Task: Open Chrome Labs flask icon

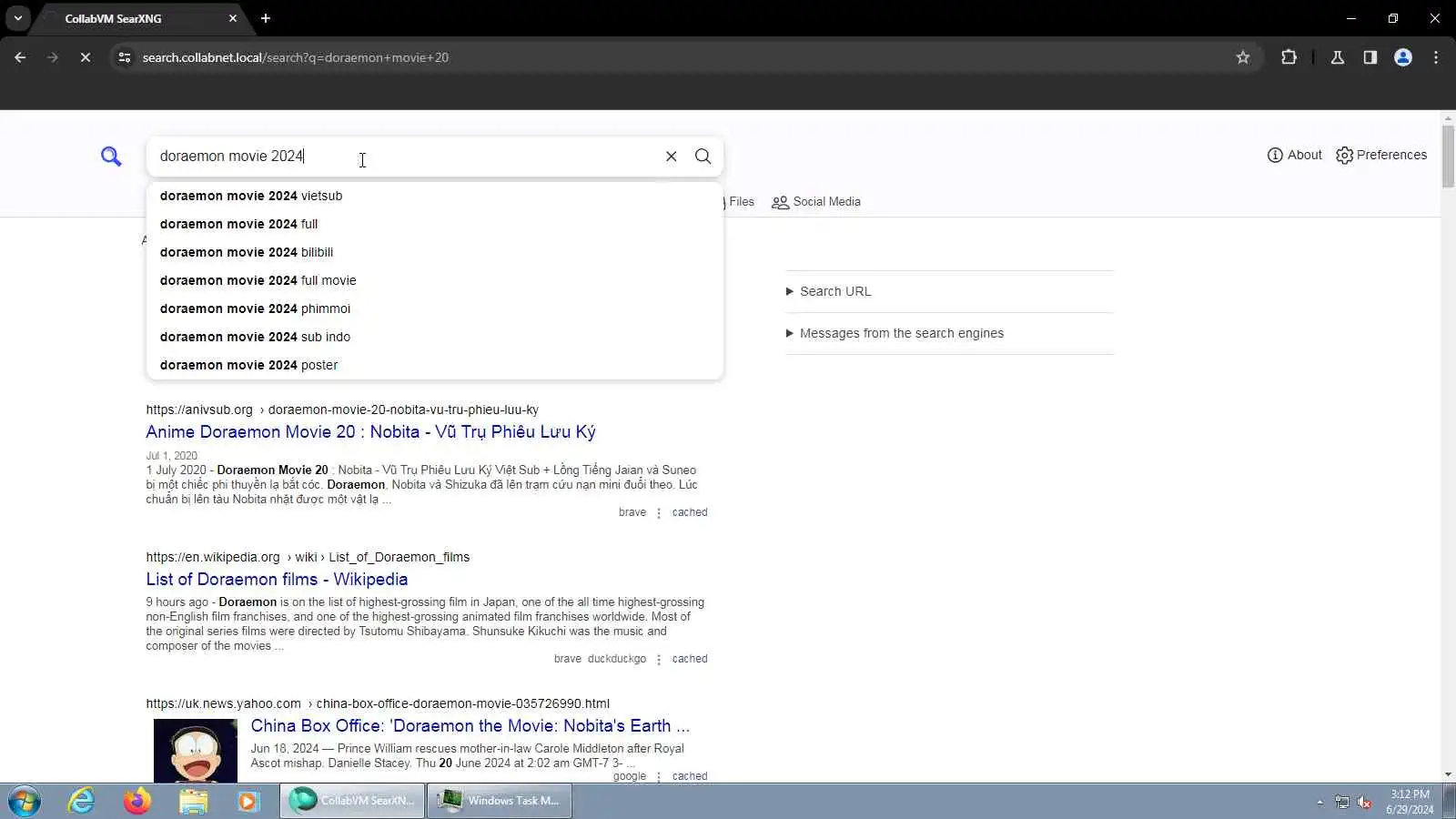Action: (1338, 57)
